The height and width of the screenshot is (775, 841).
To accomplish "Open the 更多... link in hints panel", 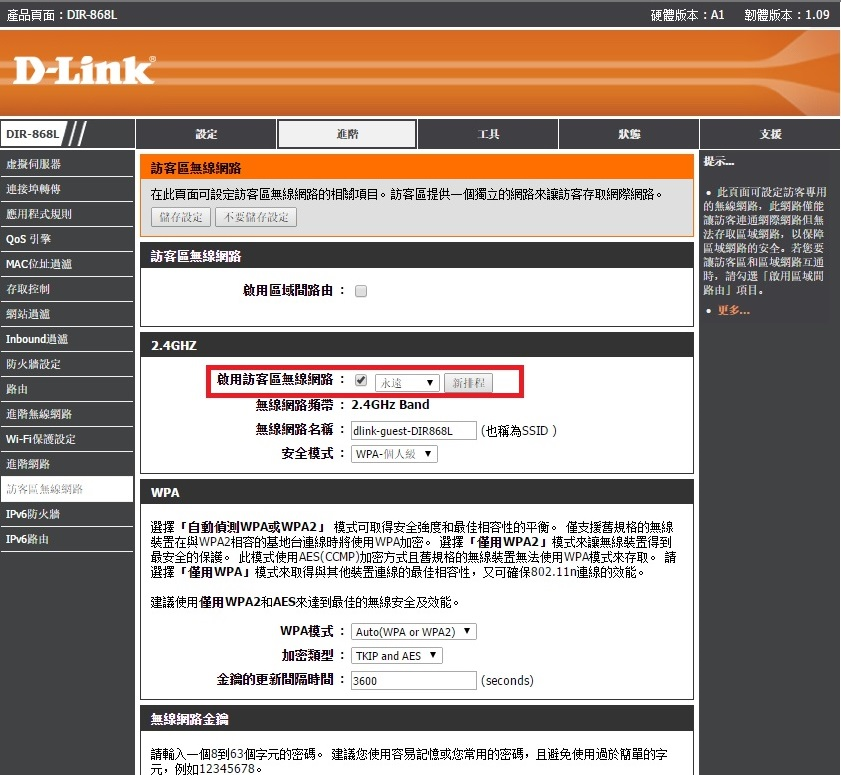I will [x=733, y=310].
